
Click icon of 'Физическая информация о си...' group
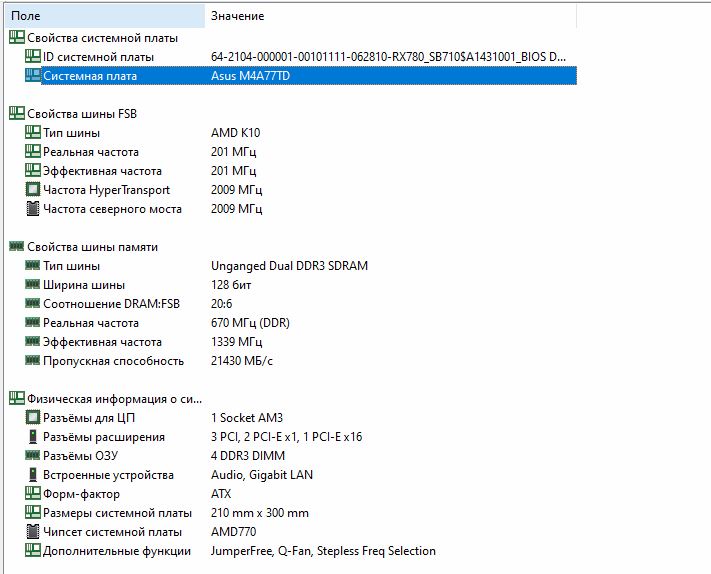click(x=17, y=399)
